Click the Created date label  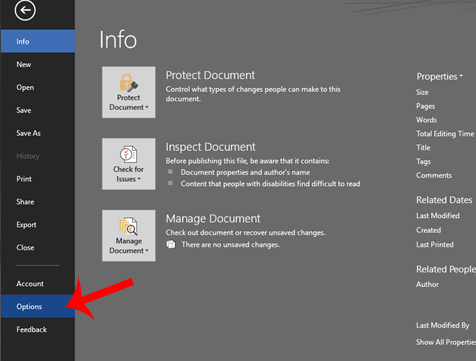pos(428,230)
